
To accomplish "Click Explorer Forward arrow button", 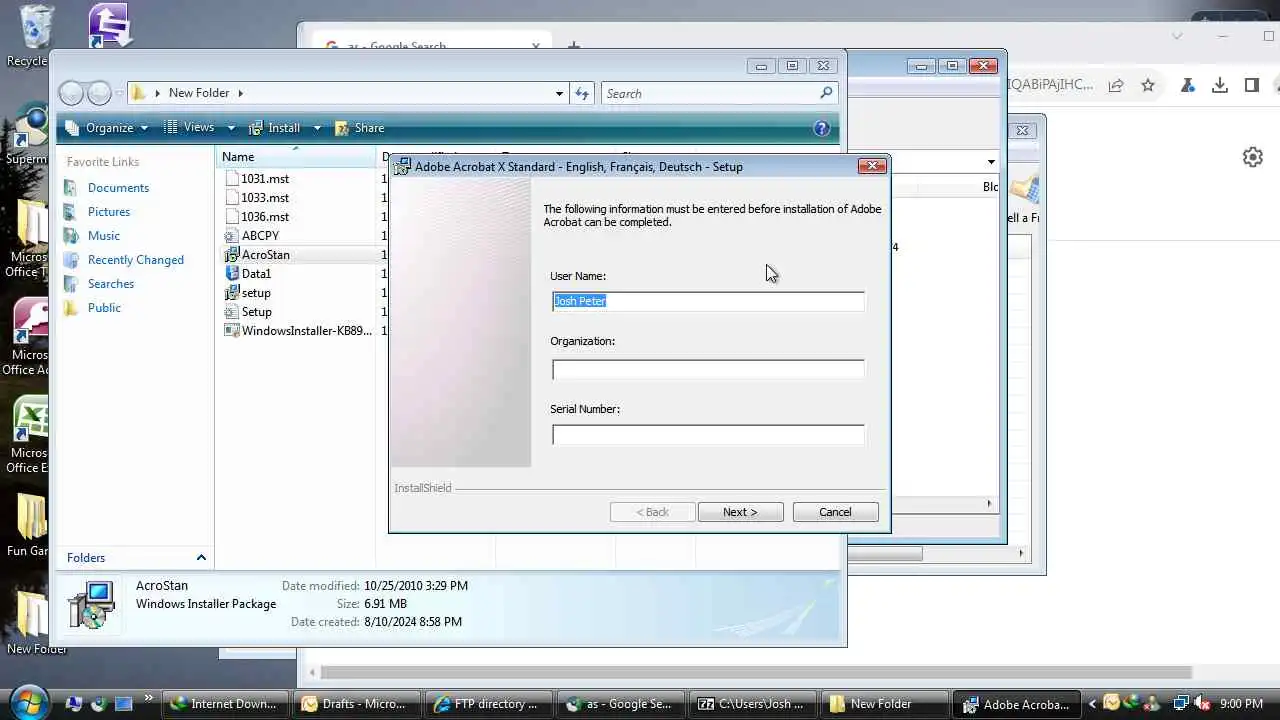I will (x=99, y=93).
